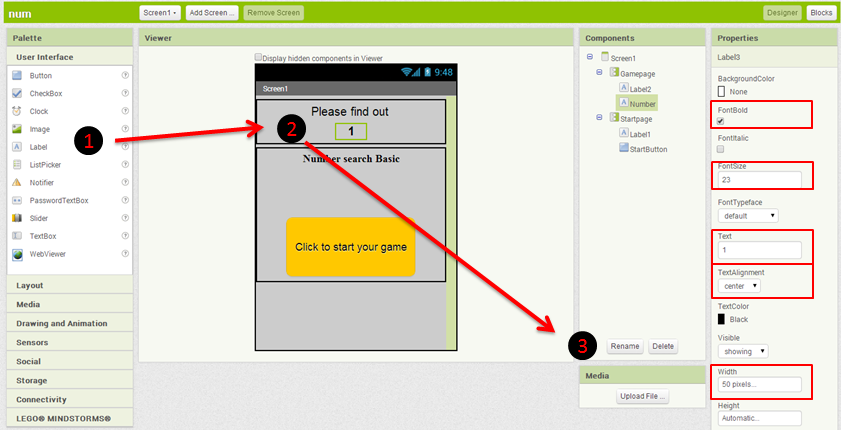Open the Visible showing dropdown
The image size is (841, 435).
click(x=743, y=351)
